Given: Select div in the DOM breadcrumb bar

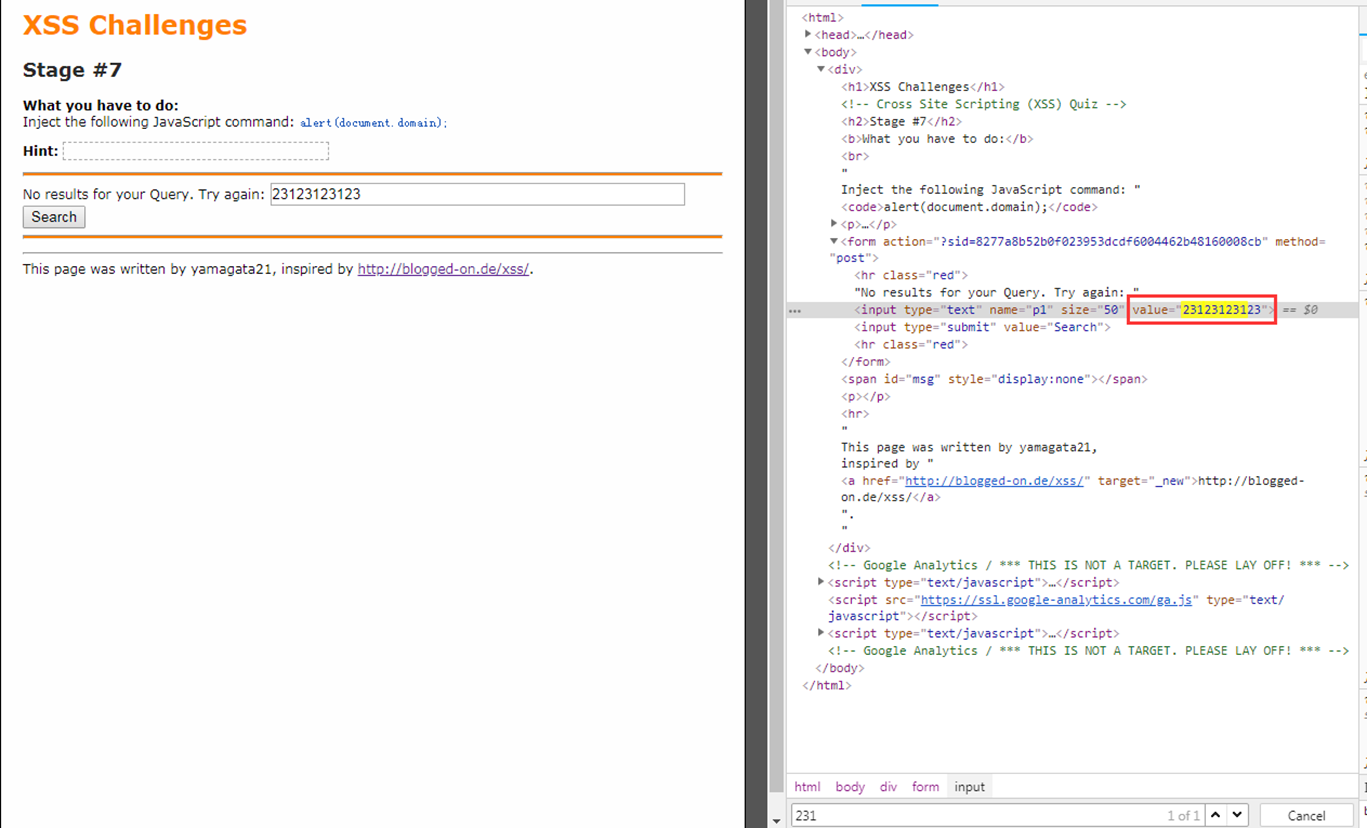Looking at the screenshot, I should [x=888, y=787].
